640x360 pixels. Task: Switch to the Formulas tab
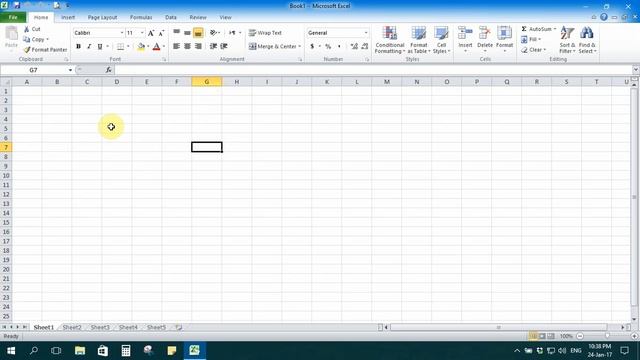(x=141, y=18)
